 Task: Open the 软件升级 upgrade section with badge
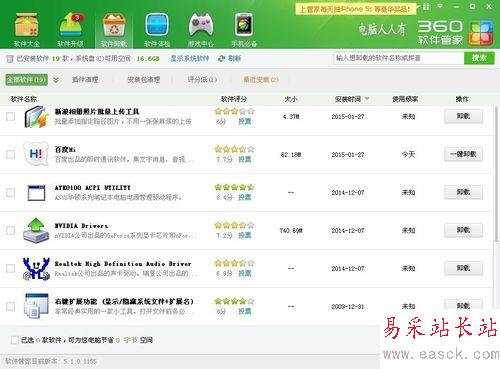pyautogui.click(x=70, y=30)
